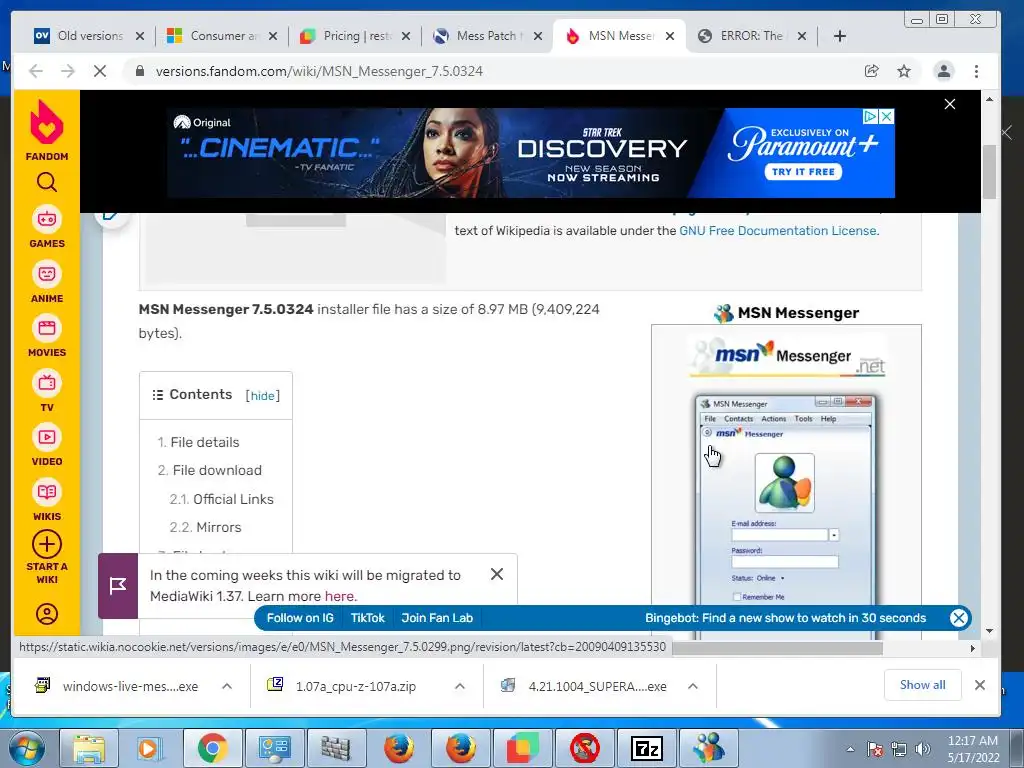Open the Movies section icon

point(46,328)
